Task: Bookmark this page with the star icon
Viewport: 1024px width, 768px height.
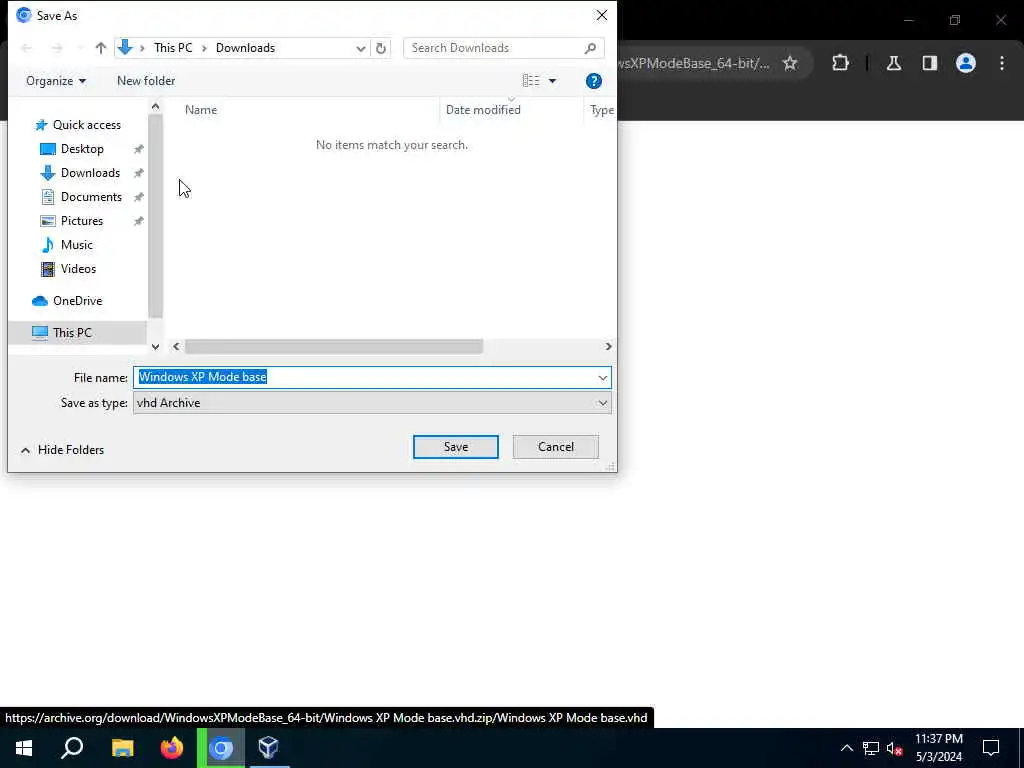Action: (x=790, y=63)
